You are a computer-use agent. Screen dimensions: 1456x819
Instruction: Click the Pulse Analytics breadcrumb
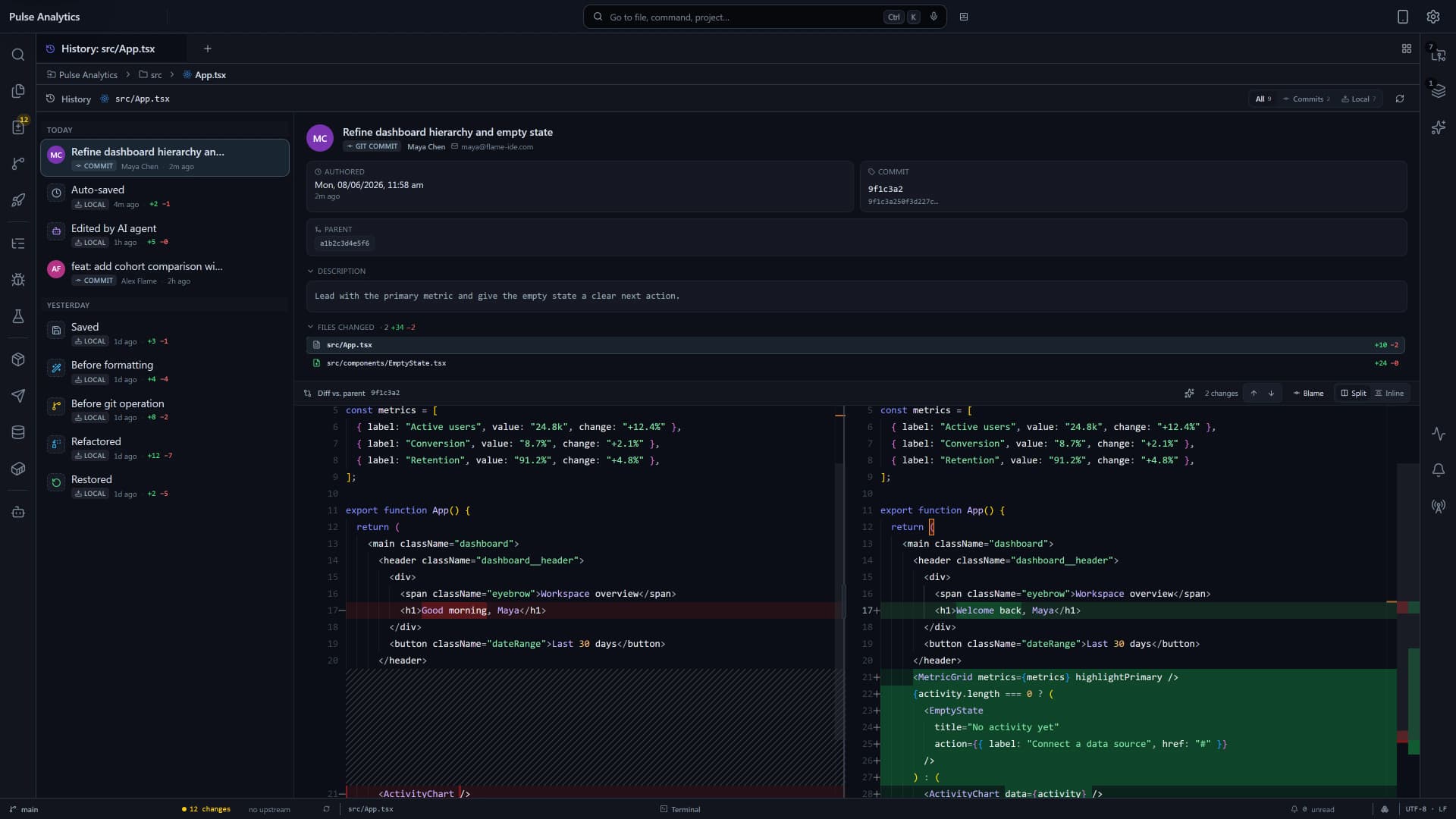coord(82,74)
